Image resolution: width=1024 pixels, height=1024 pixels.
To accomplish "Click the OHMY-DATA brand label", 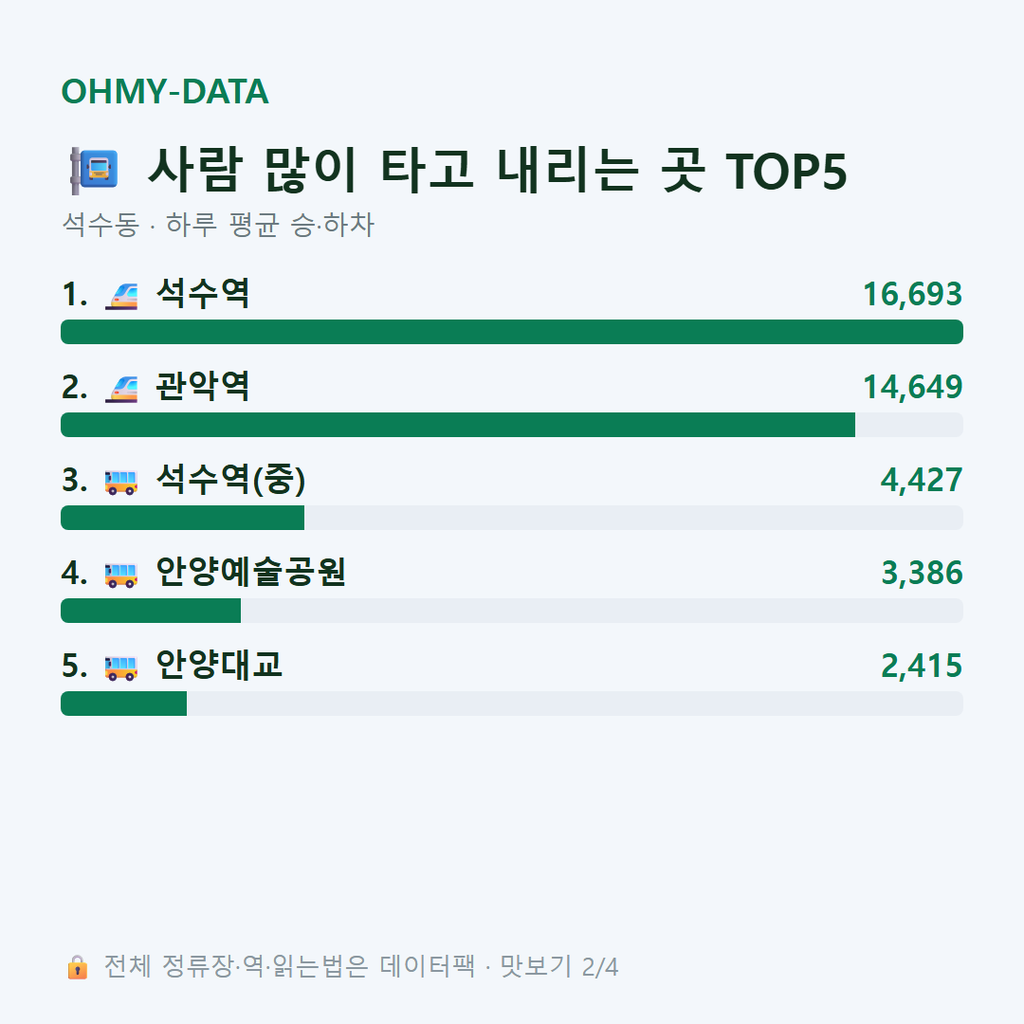I will (165, 91).
